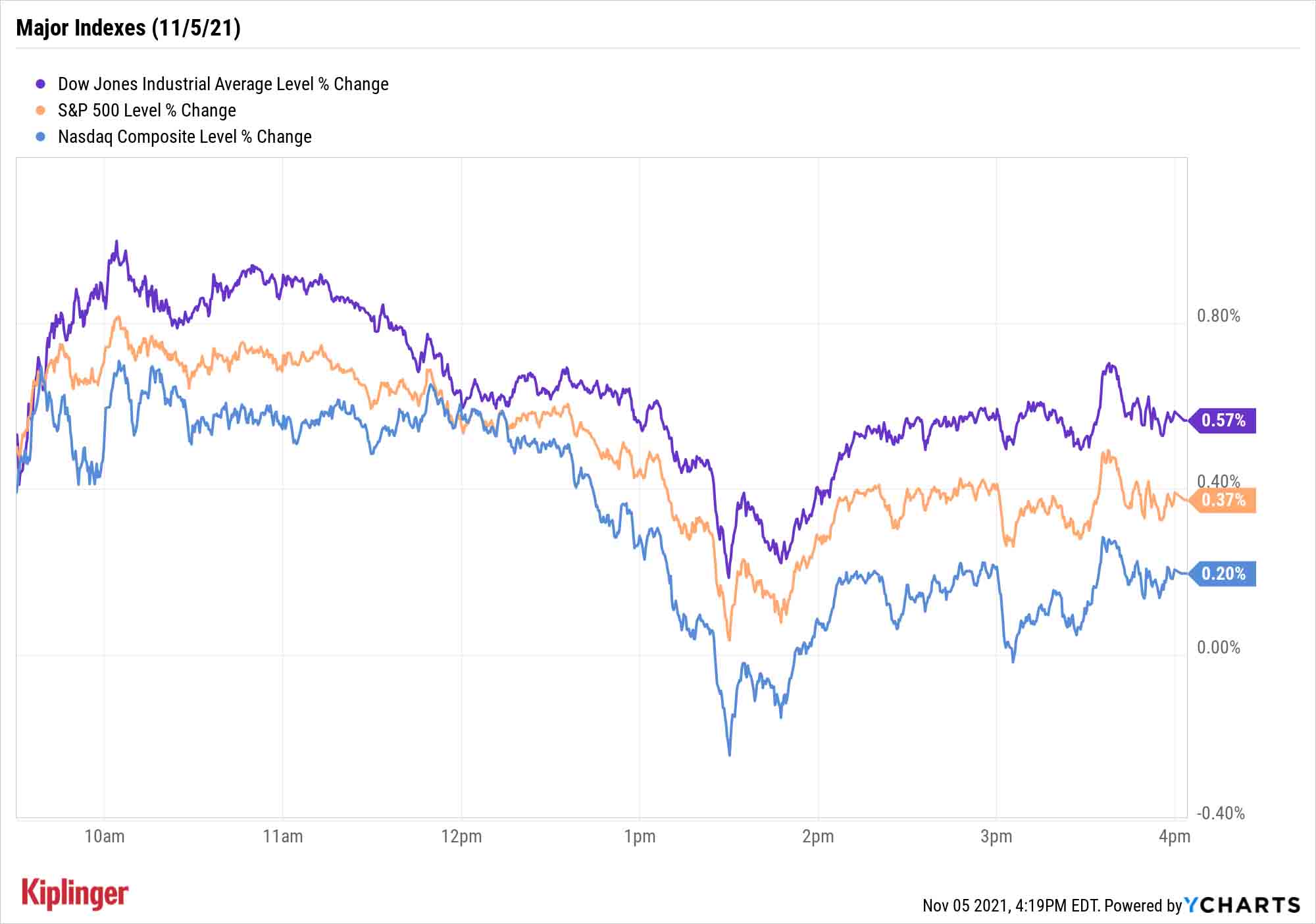Screen dimensions: 1316x924
Task: Click the orange 0.37% value flag
Action: [x=1223, y=500]
